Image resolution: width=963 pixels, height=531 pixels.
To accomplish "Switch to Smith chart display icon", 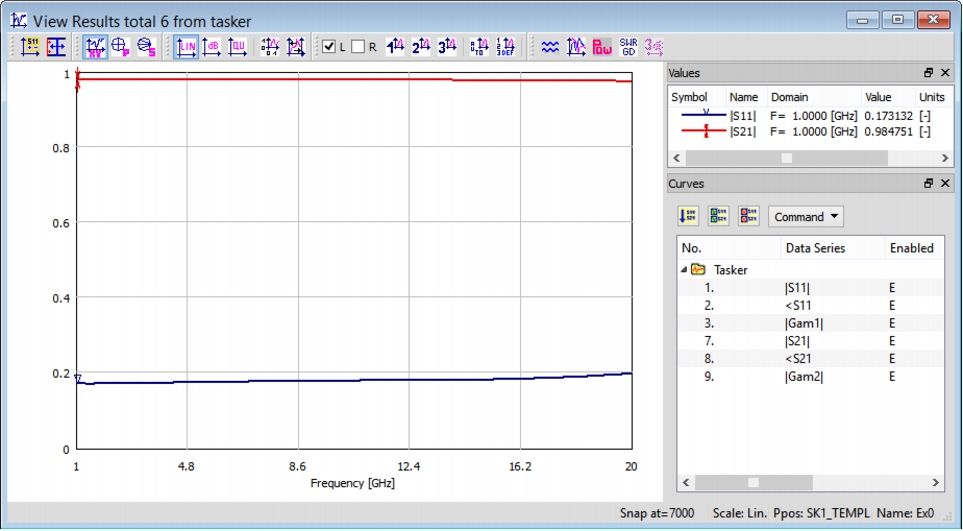I will click(x=146, y=47).
